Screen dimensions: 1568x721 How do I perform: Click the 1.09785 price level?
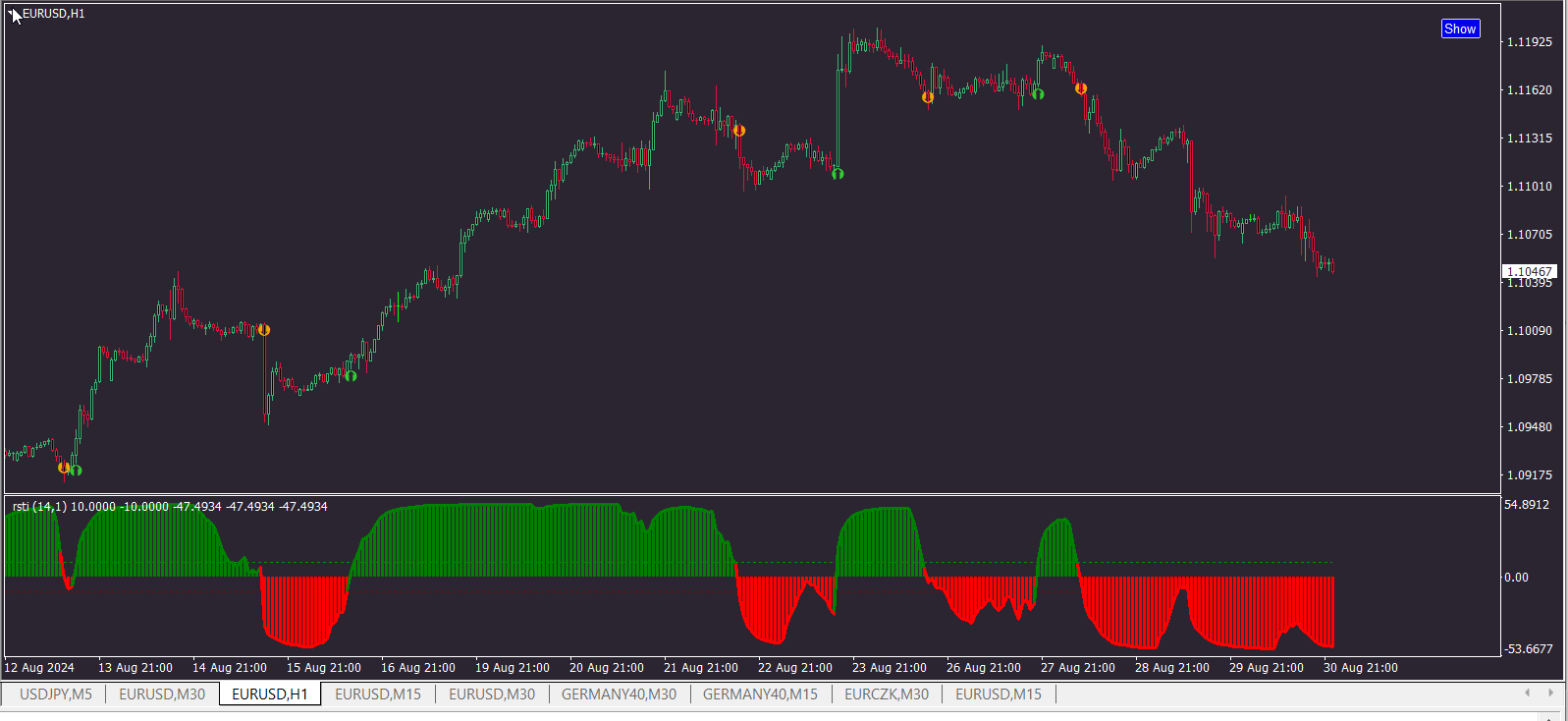coord(1530,379)
